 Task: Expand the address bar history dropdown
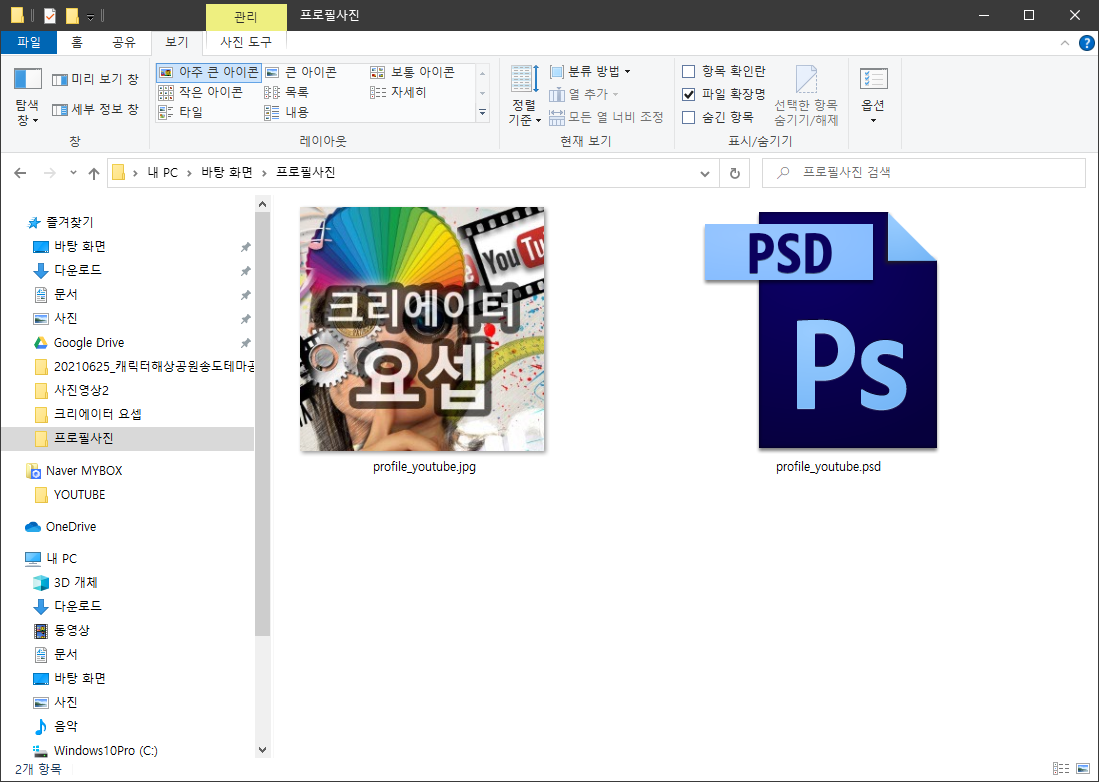tap(705, 173)
